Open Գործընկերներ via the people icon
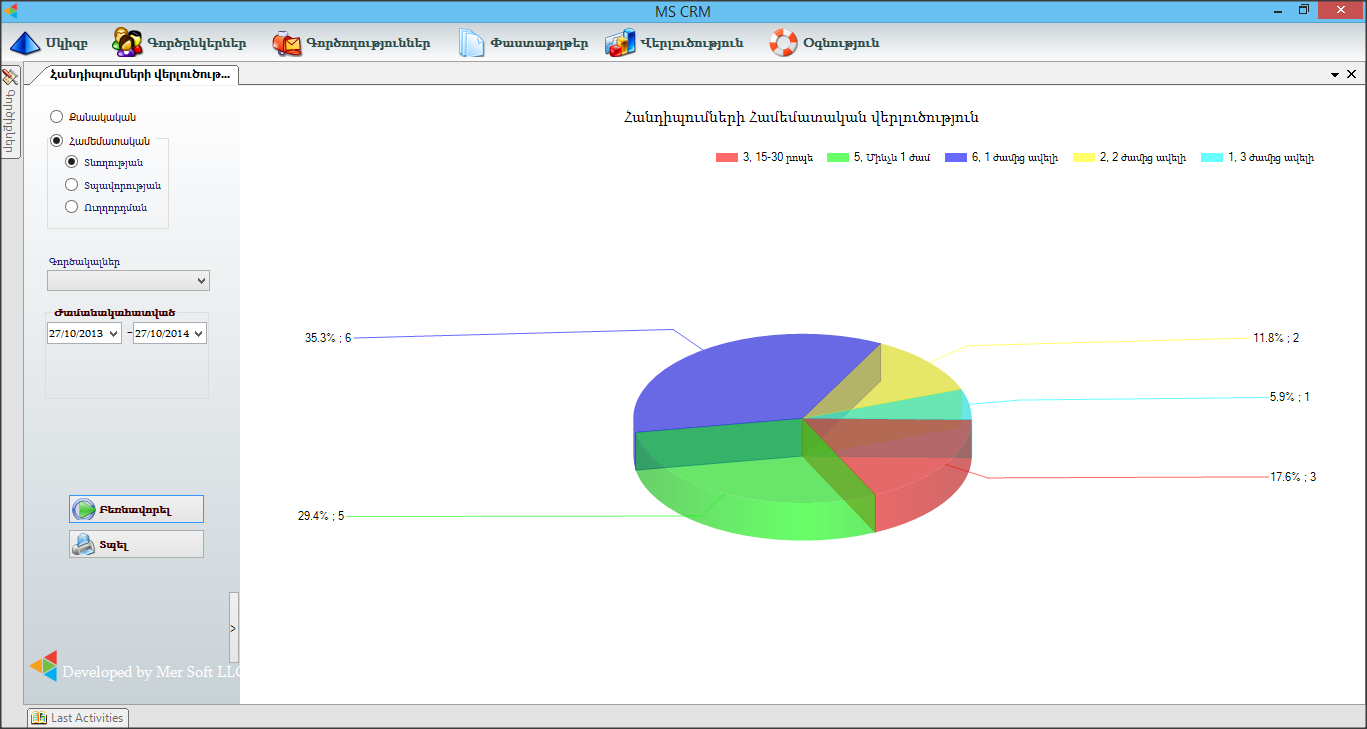The height and width of the screenshot is (729, 1367). (126, 43)
